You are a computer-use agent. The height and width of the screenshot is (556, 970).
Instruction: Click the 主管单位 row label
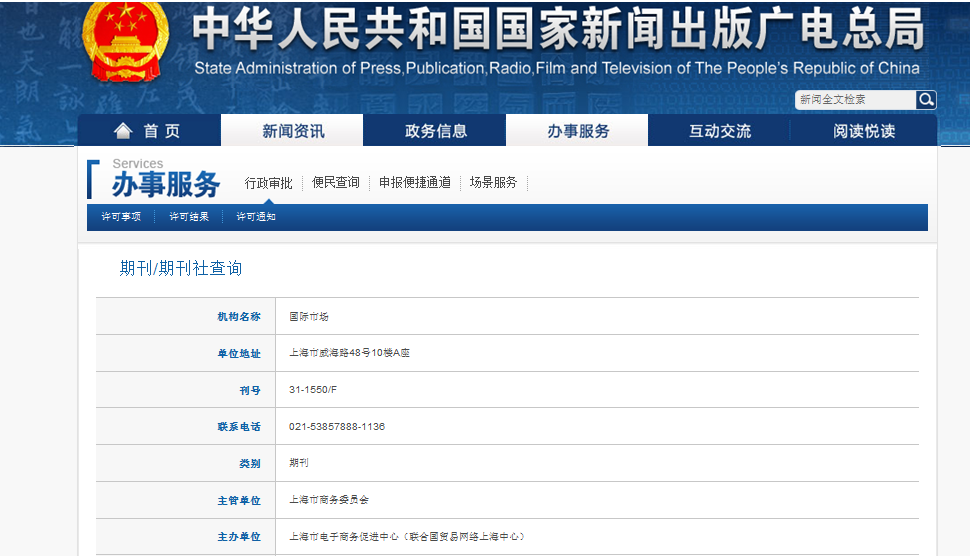(x=239, y=500)
